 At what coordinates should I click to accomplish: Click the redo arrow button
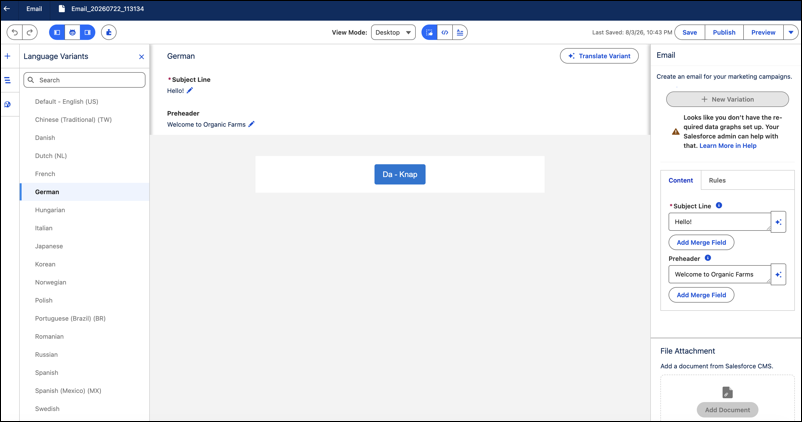[30, 32]
